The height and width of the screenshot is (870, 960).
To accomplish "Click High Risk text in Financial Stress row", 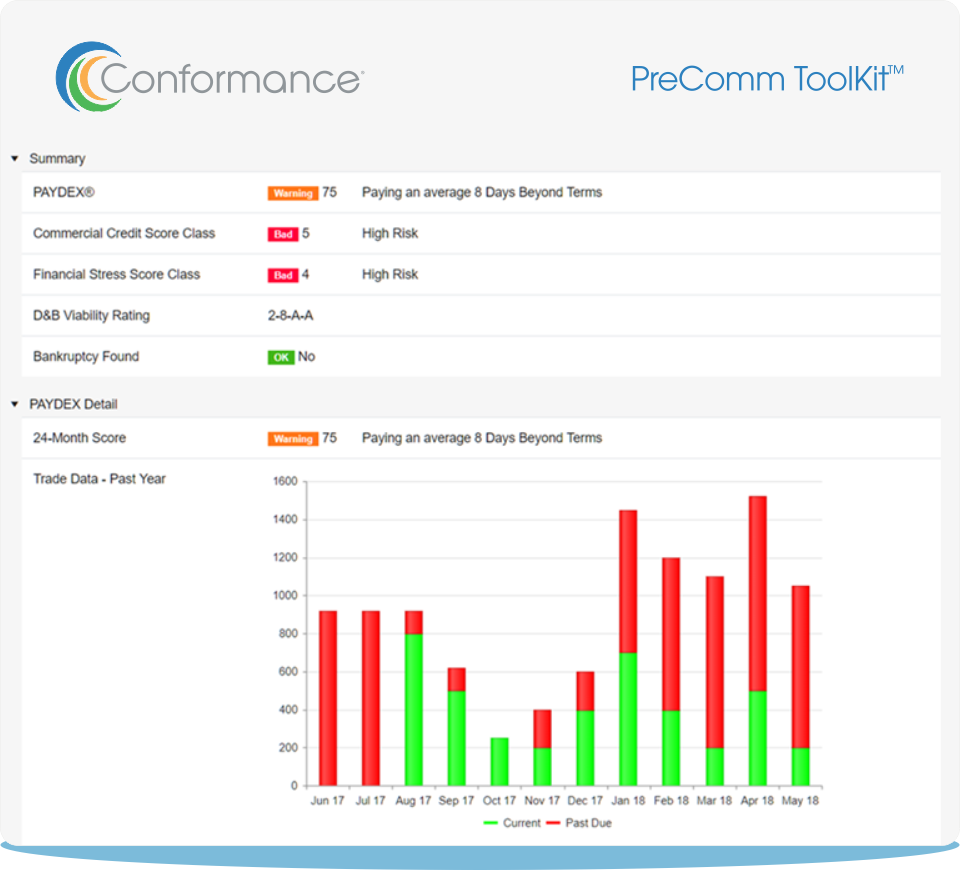I will [390, 274].
